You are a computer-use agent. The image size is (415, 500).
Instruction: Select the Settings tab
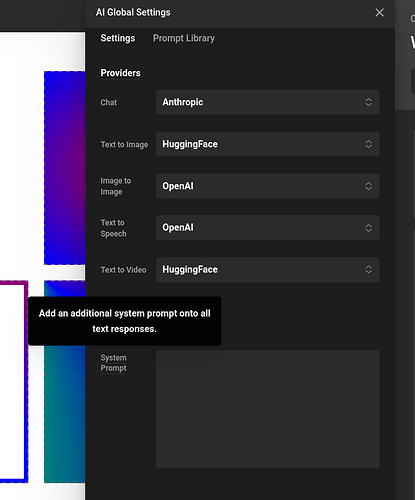118,38
